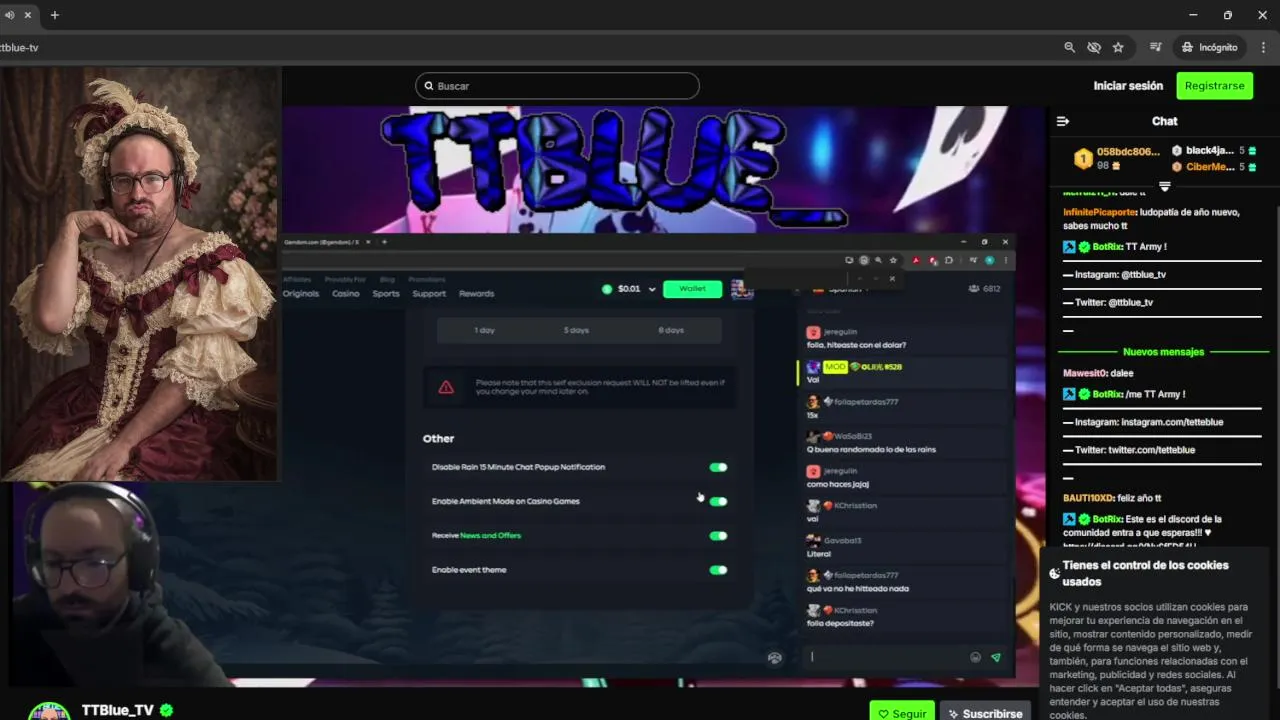Toggle Disable Rain 15 Minute Chat Popup switch
The height and width of the screenshot is (720, 1280).
718,467
